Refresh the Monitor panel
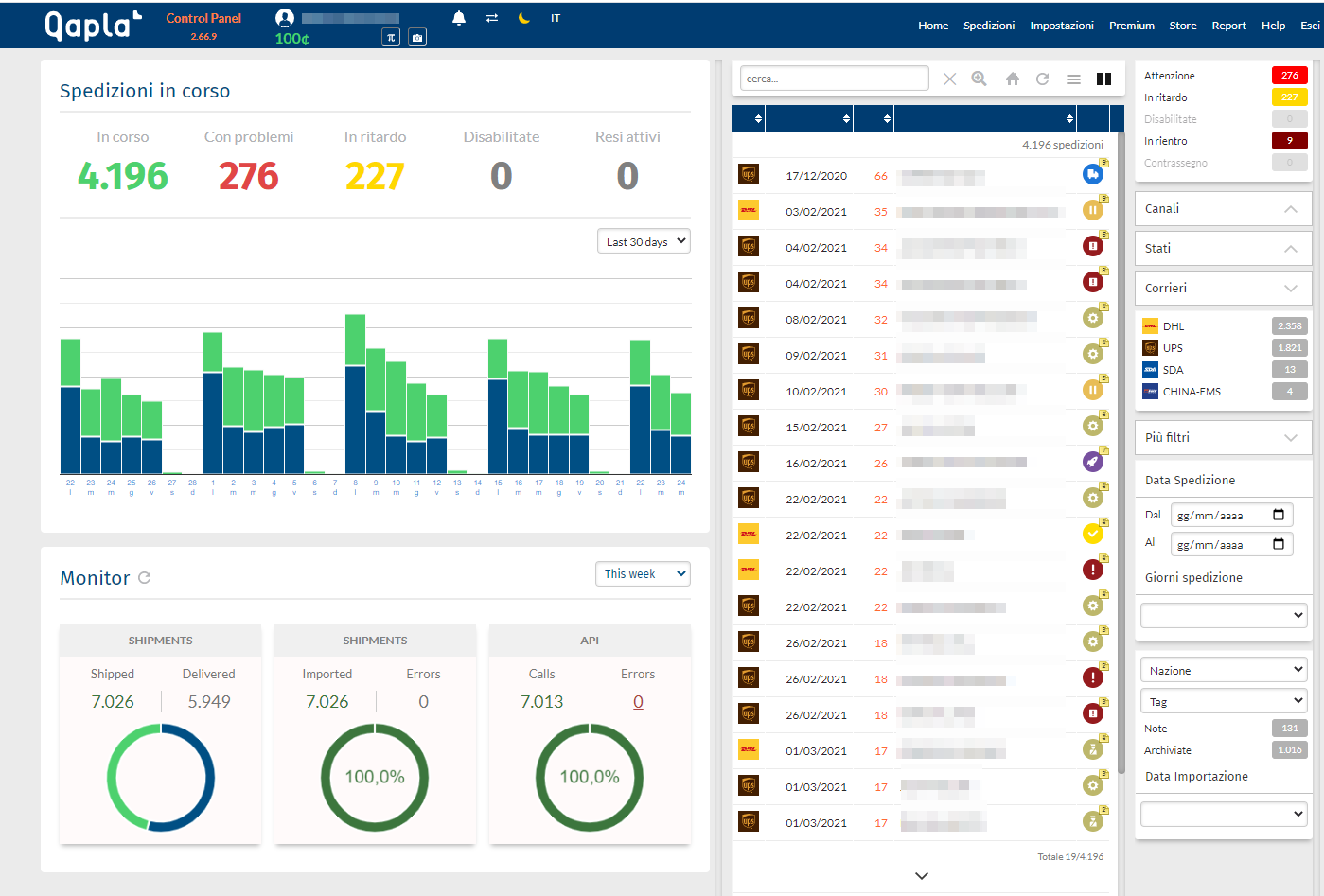Viewport: 1324px width, 896px height. [x=145, y=577]
